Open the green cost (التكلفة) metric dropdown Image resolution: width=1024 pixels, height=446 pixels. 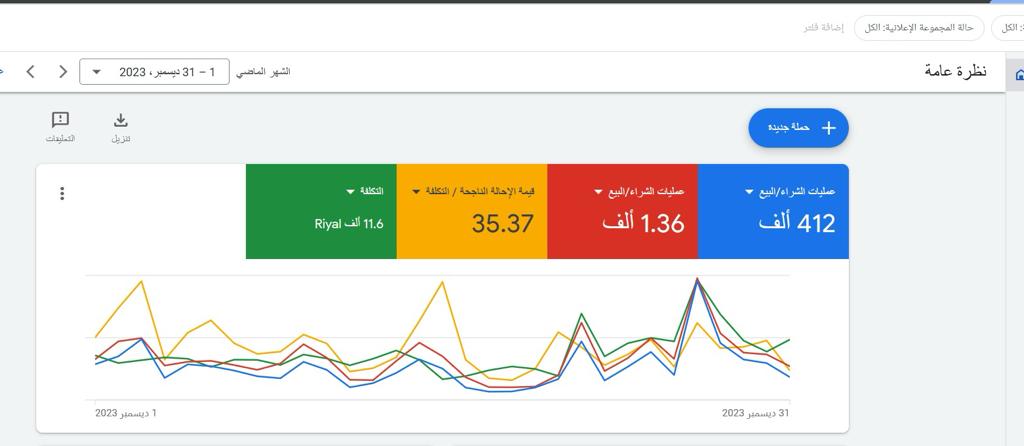(350, 191)
